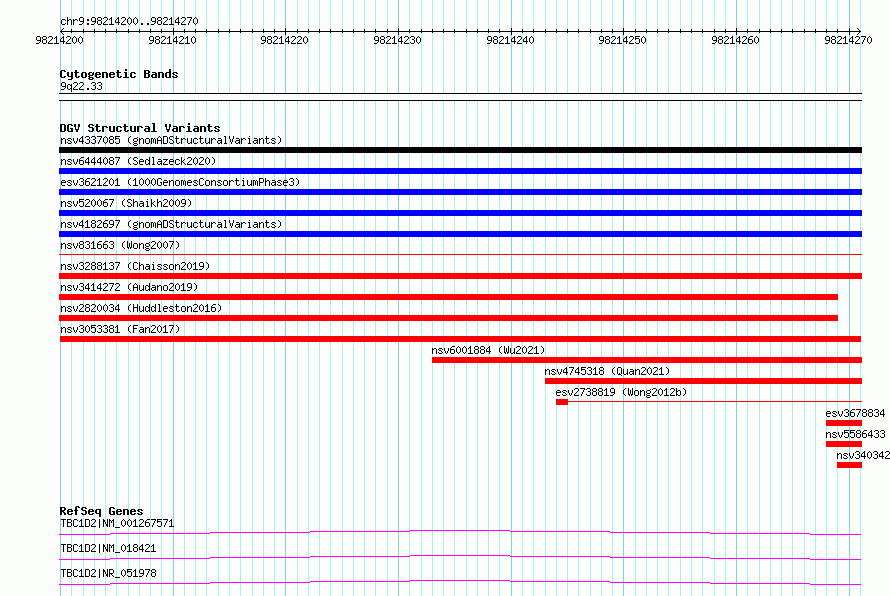
Task: Select transcript label TBC1D2|NR_051978
Action: (x=108, y=573)
